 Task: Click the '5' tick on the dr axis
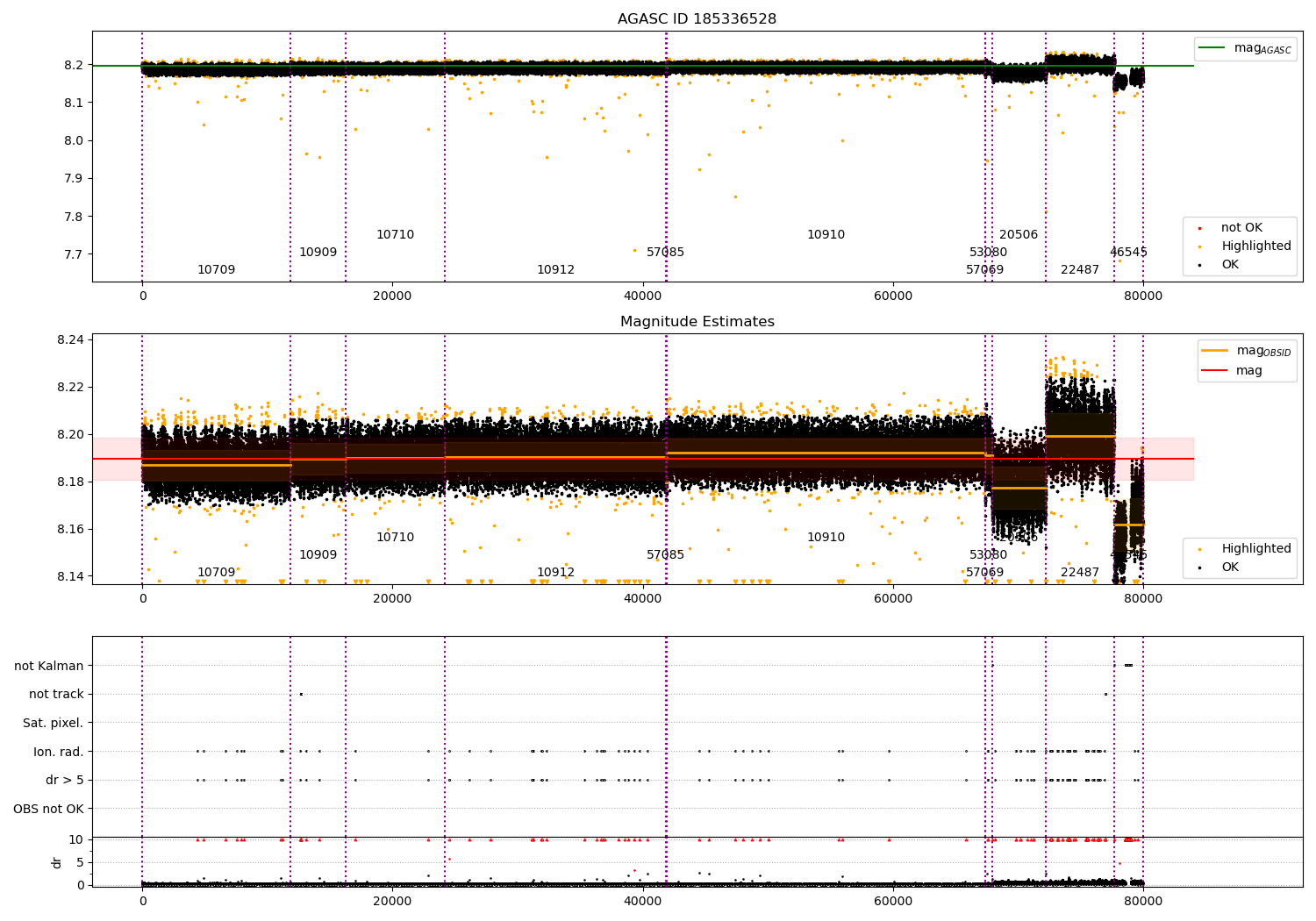click(81, 862)
